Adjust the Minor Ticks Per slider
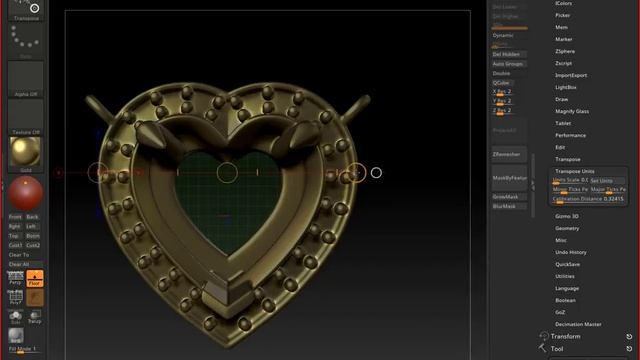The width and height of the screenshot is (640, 360). tap(570, 190)
